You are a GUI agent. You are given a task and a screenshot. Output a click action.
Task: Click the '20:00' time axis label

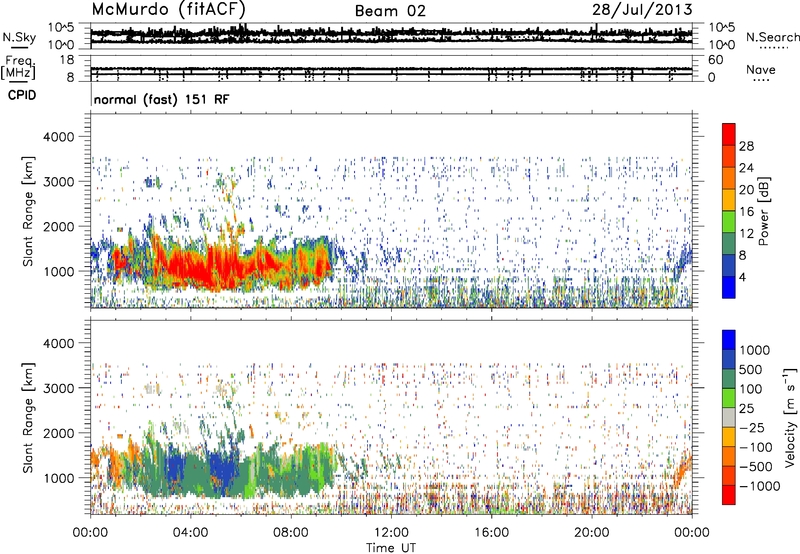592,533
